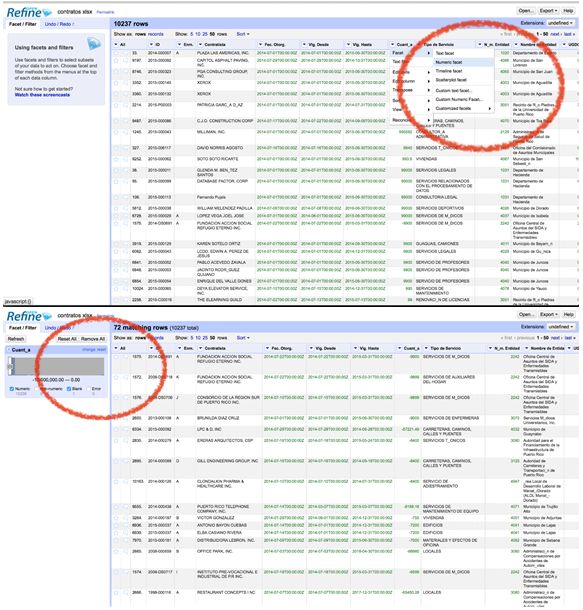Toggle the Numeric checkbox in Cuant_a facet
This screenshot has width=583, height=610.
(x=12, y=389)
